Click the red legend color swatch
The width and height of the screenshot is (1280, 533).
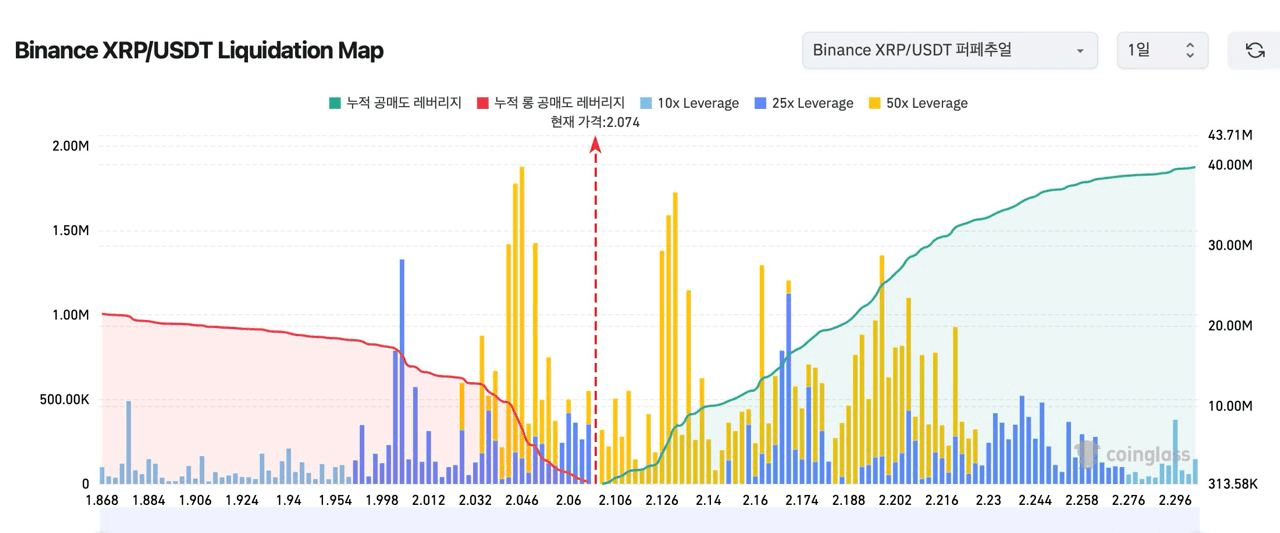483,103
